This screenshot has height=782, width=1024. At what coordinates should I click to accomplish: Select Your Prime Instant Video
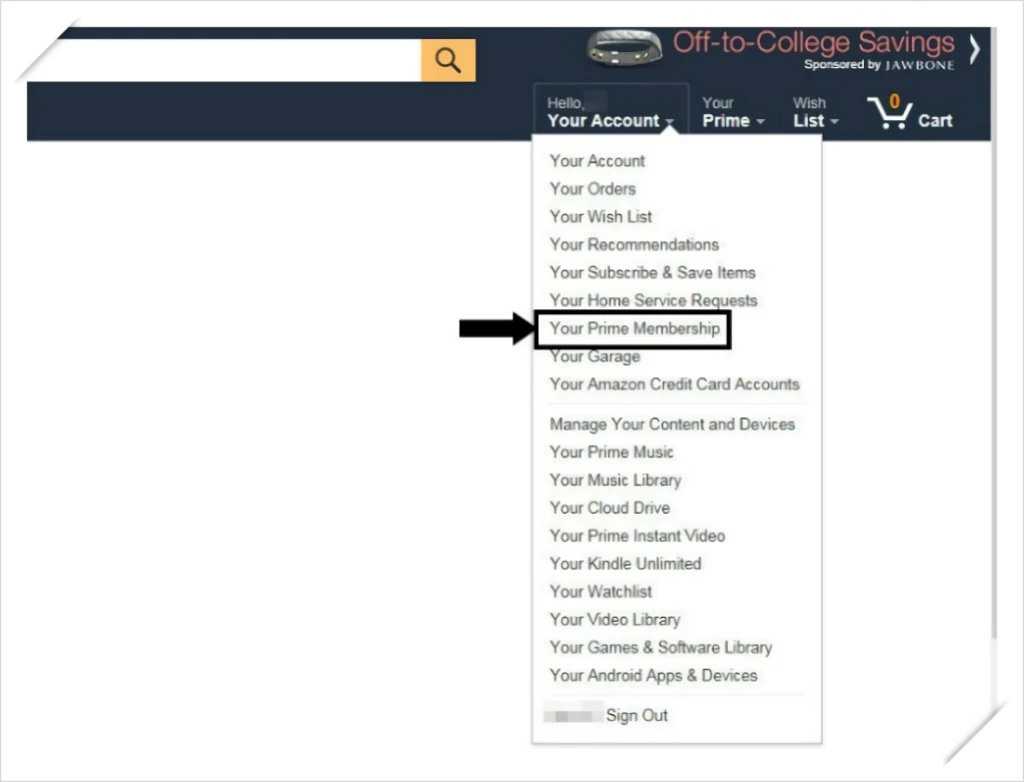point(637,536)
